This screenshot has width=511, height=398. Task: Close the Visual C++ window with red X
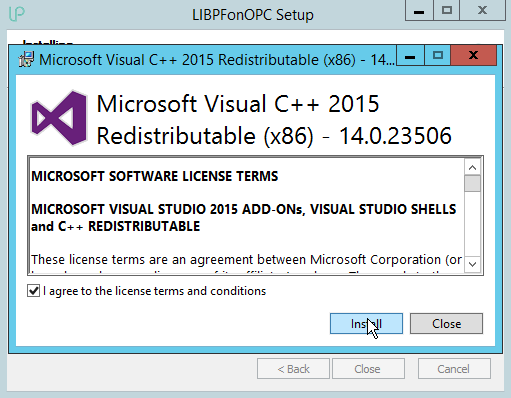click(474, 56)
